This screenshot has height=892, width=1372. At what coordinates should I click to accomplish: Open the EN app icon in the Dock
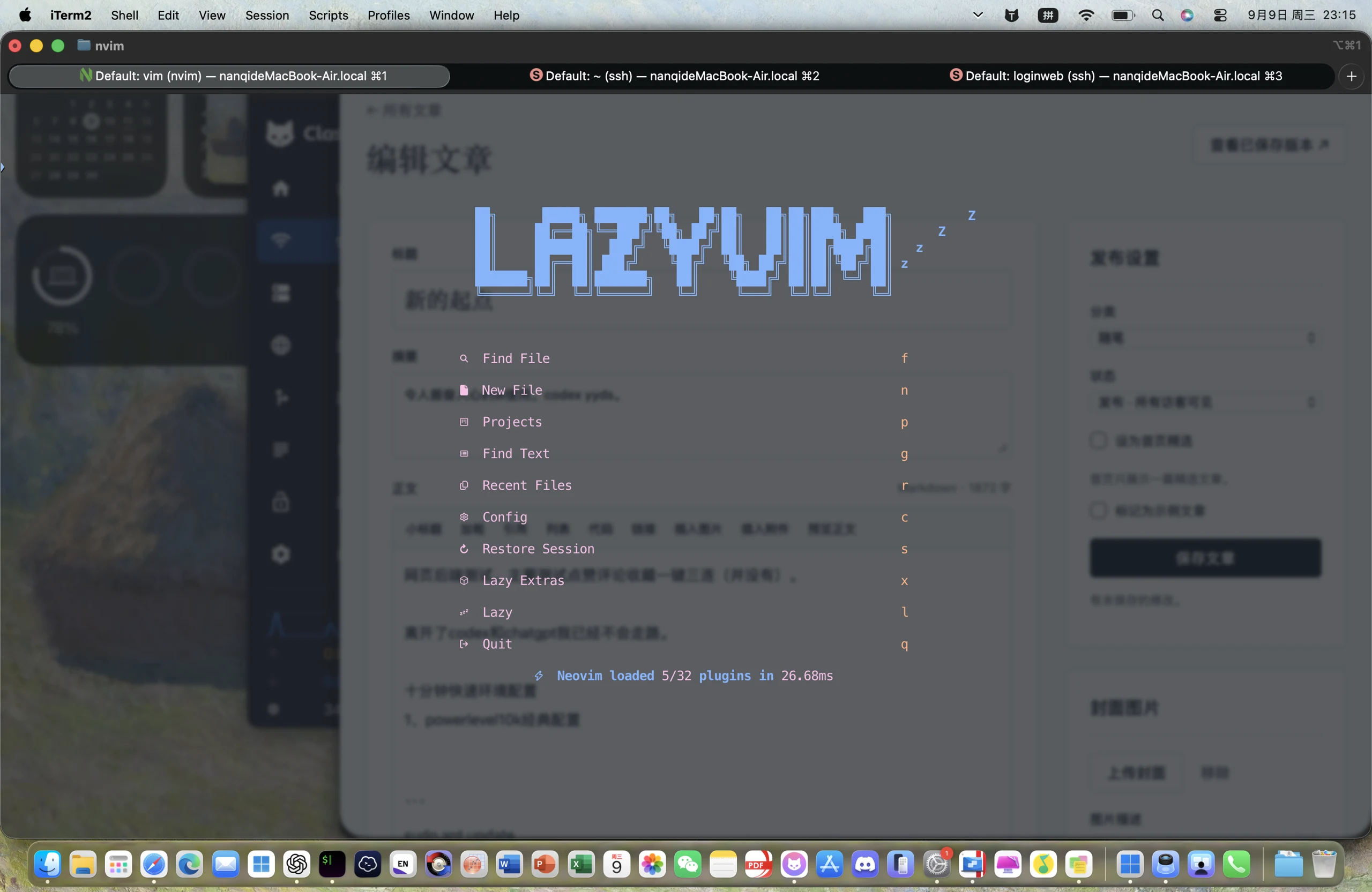[403, 864]
